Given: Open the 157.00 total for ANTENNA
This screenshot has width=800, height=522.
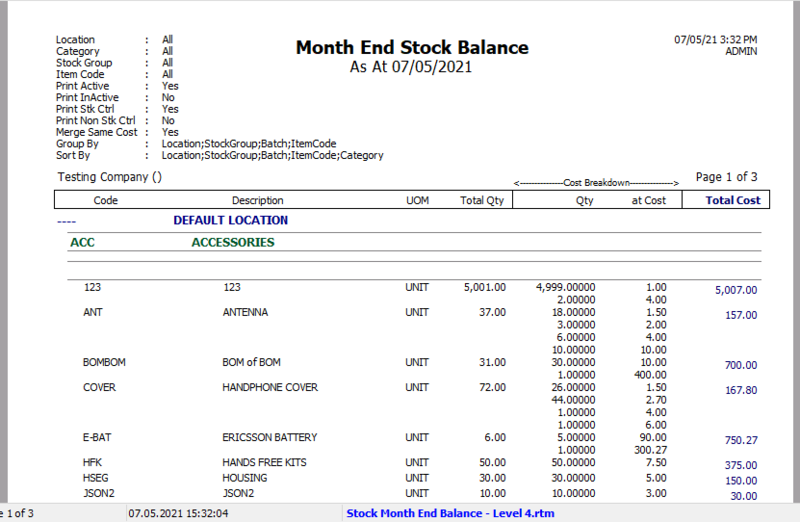Looking at the screenshot, I should (742, 315).
